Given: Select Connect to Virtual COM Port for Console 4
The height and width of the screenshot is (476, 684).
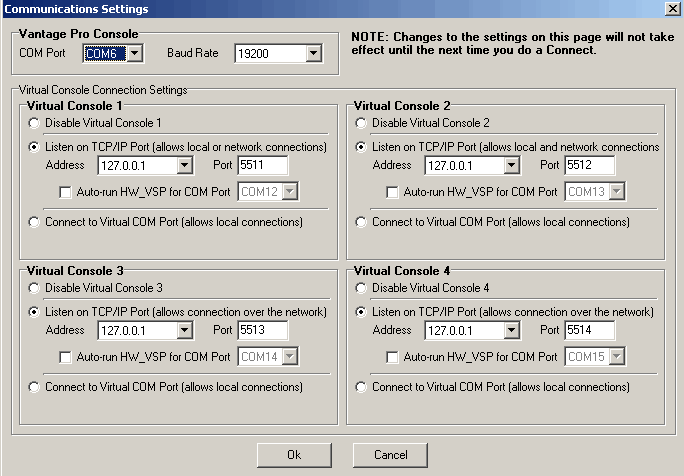Looking at the screenshot, I should coord(363,387).
